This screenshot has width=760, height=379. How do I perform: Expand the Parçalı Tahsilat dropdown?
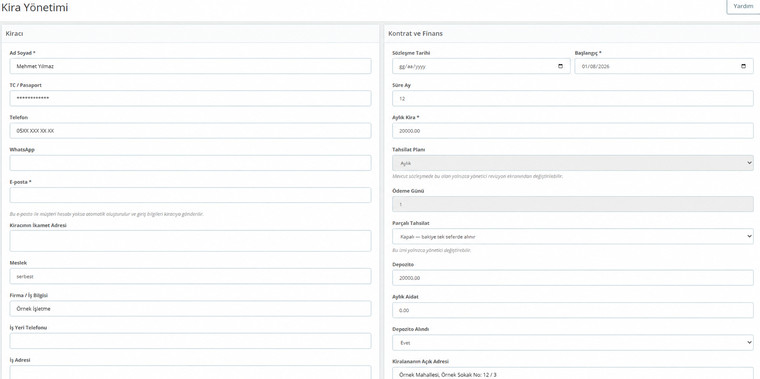coord(572,237)
